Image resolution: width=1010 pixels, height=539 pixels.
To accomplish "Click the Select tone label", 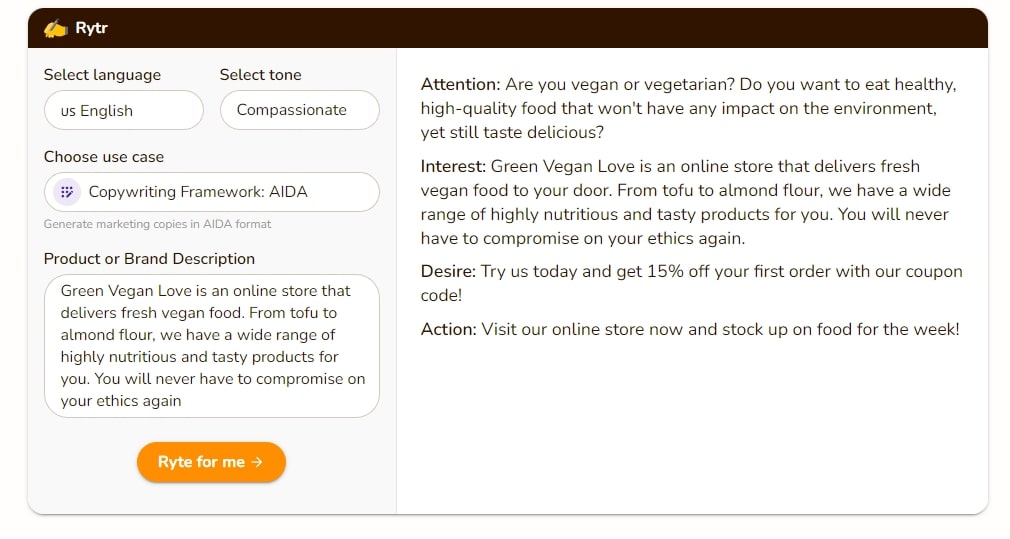I will coord(260,75).
